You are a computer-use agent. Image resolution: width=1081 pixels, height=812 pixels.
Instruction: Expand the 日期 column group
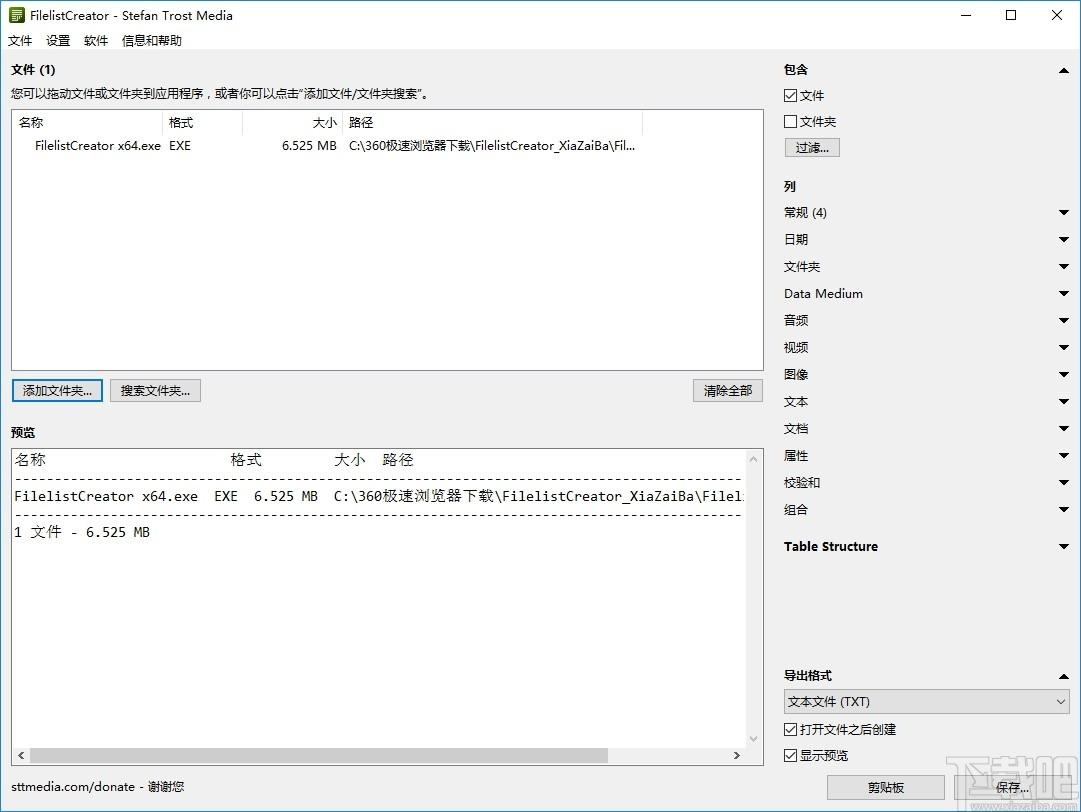click(1064, 240)
